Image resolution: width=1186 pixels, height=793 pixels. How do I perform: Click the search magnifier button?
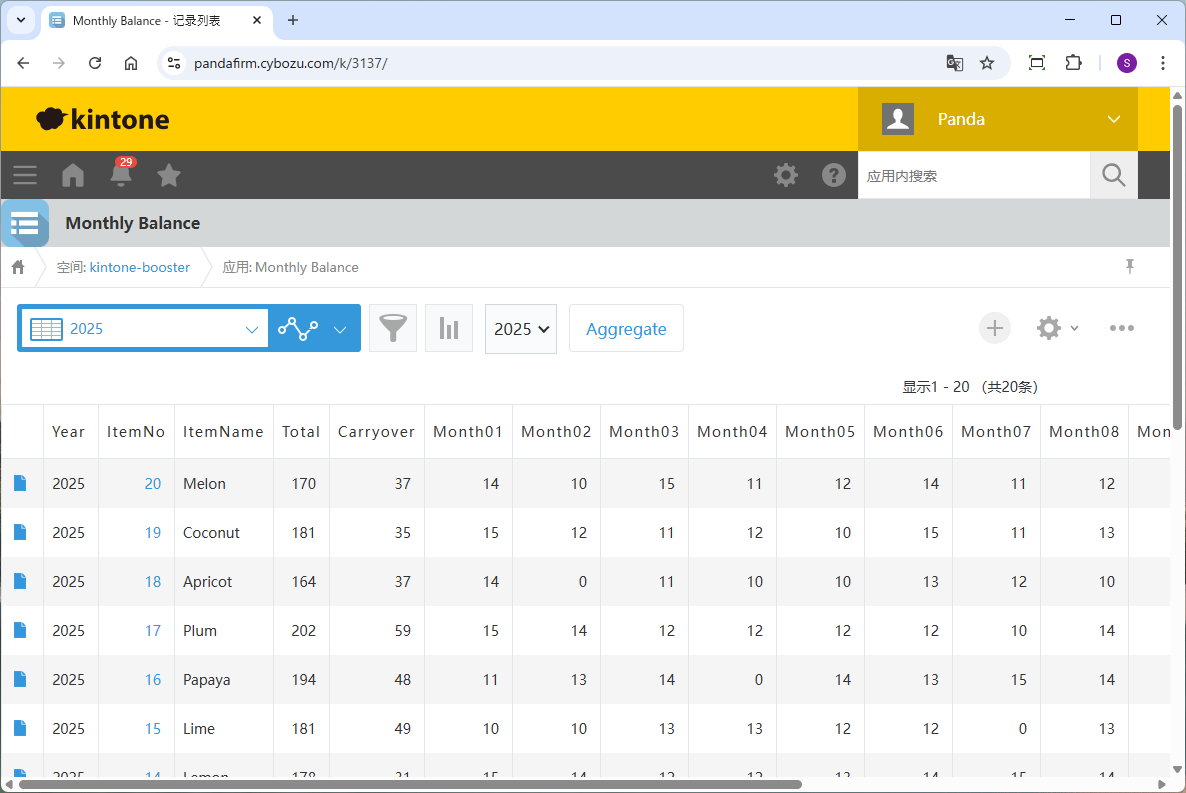[x=1113, y=175]
